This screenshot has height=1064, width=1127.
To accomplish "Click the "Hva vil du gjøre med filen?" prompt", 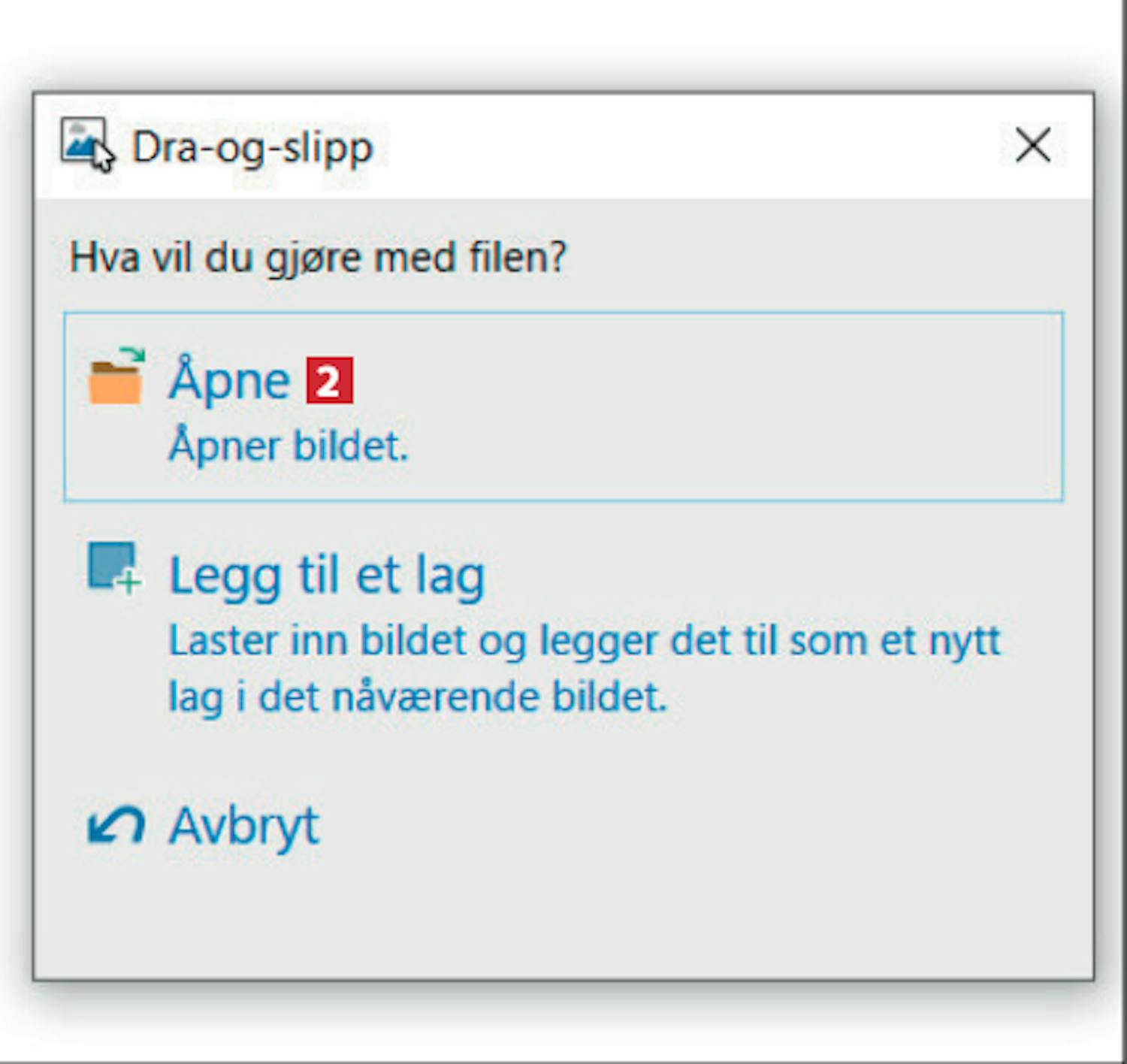I will click(x=318, y=258).
